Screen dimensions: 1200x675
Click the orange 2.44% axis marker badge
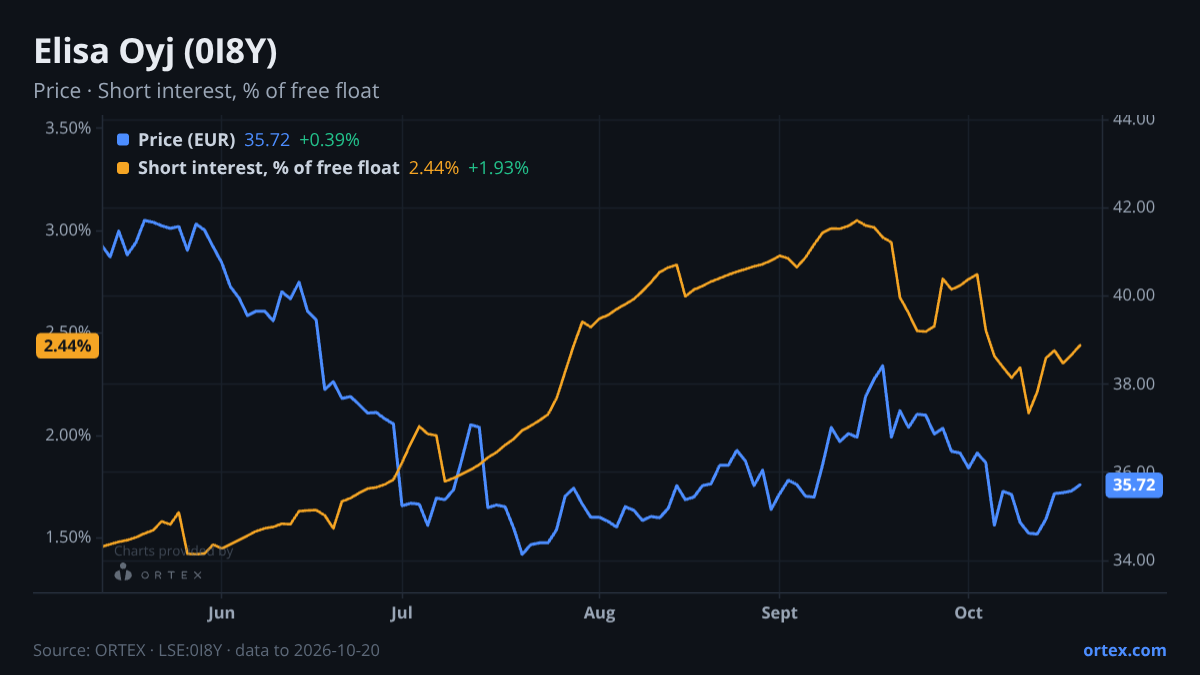pyautogui.click(x=68, y=346)
